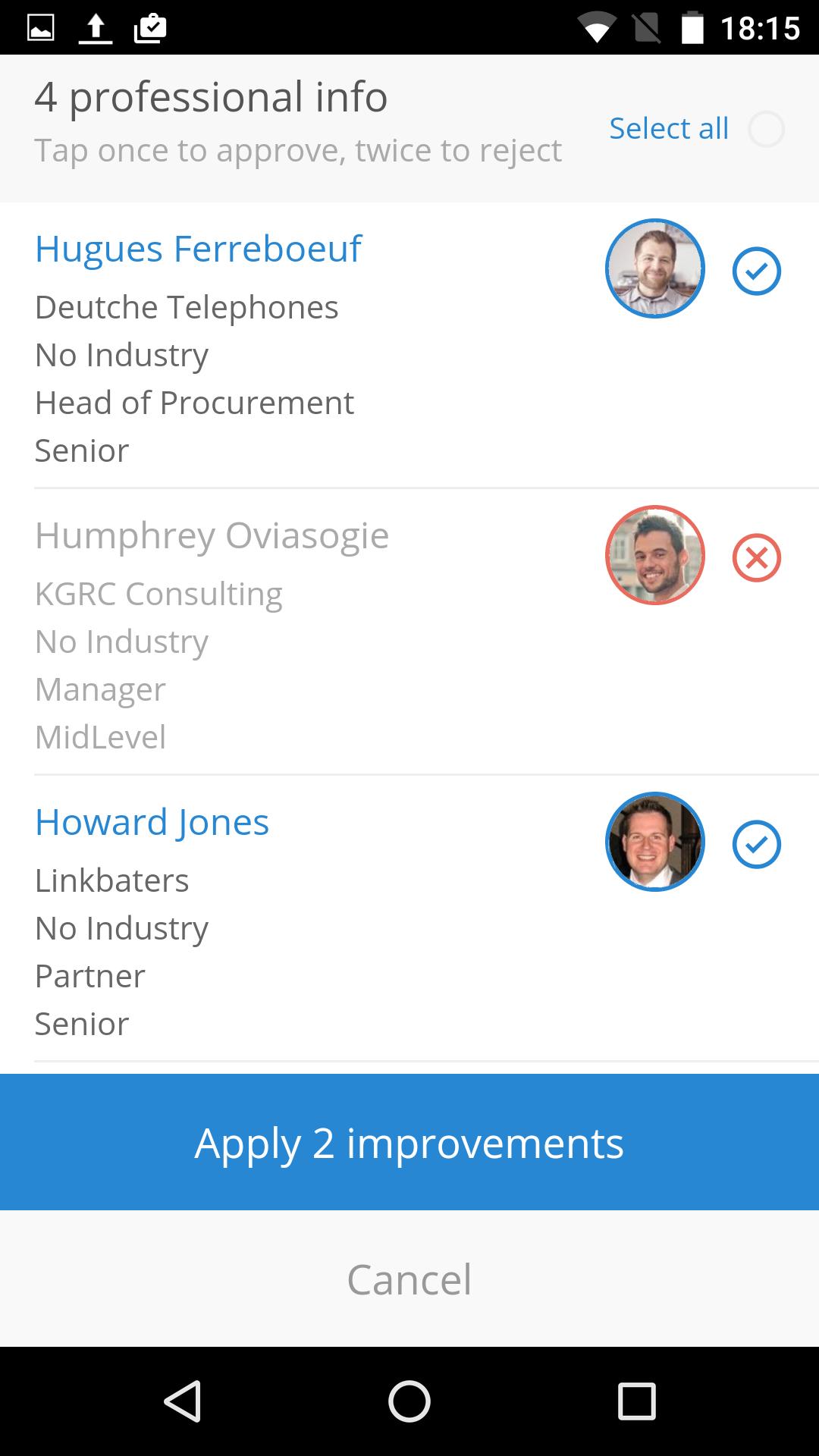Toggle approval check for Howard Jones
The image size is (819, 1456).
point(756,844)
